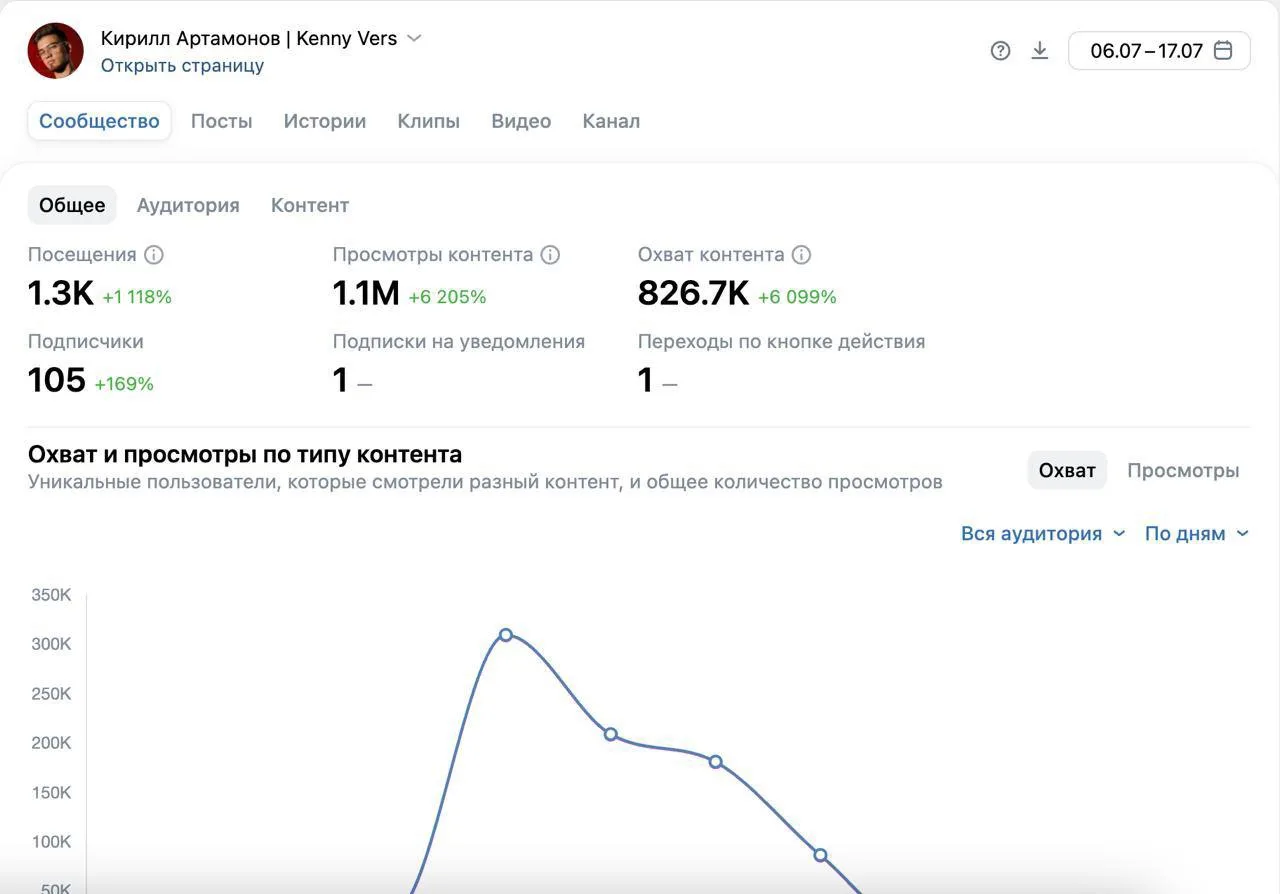Follow the Открыть страницу link
This screenshot has width=1280, height=894.
point(182,66)
